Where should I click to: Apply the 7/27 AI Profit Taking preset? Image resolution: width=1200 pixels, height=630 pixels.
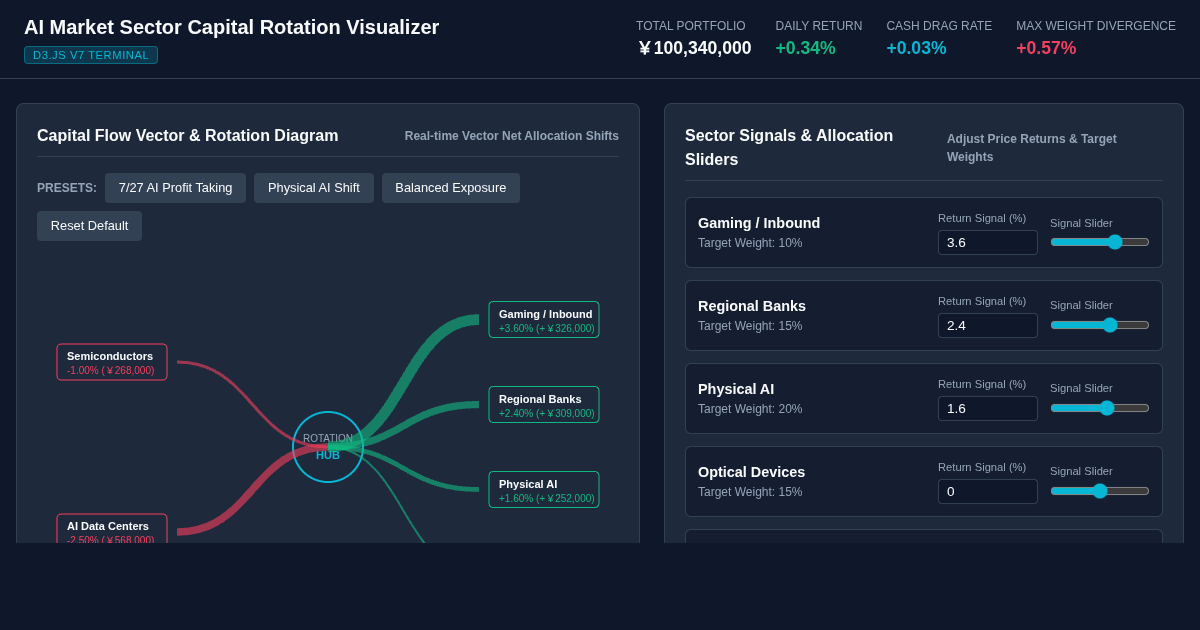click(175, 188)
